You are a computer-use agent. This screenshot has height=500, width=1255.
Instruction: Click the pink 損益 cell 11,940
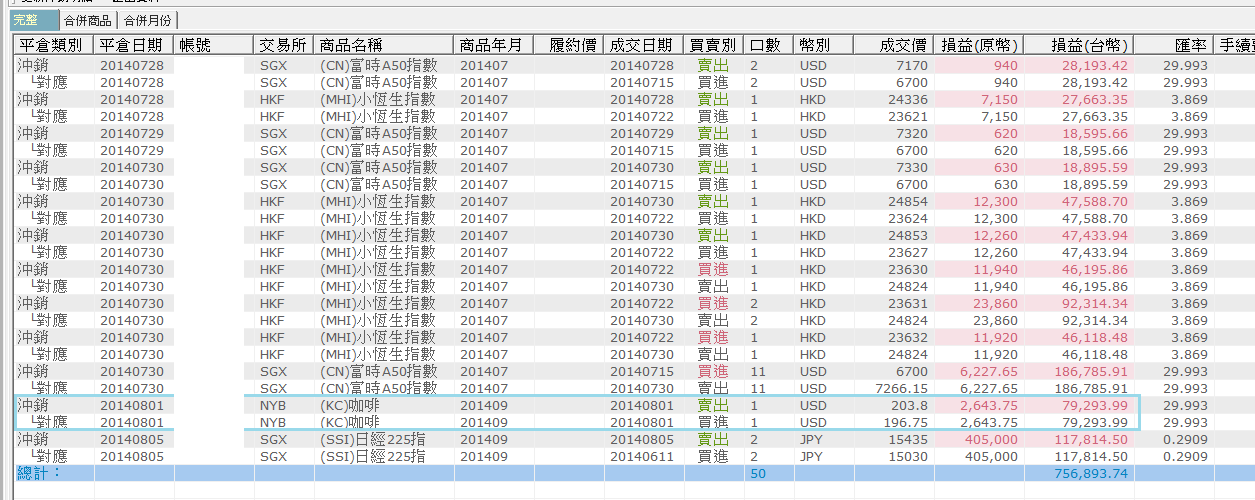[979, 269]
